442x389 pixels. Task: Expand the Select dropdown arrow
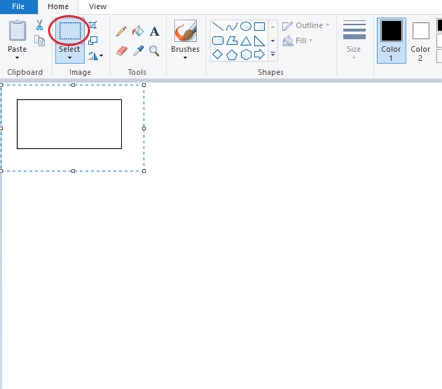[69, 58]
